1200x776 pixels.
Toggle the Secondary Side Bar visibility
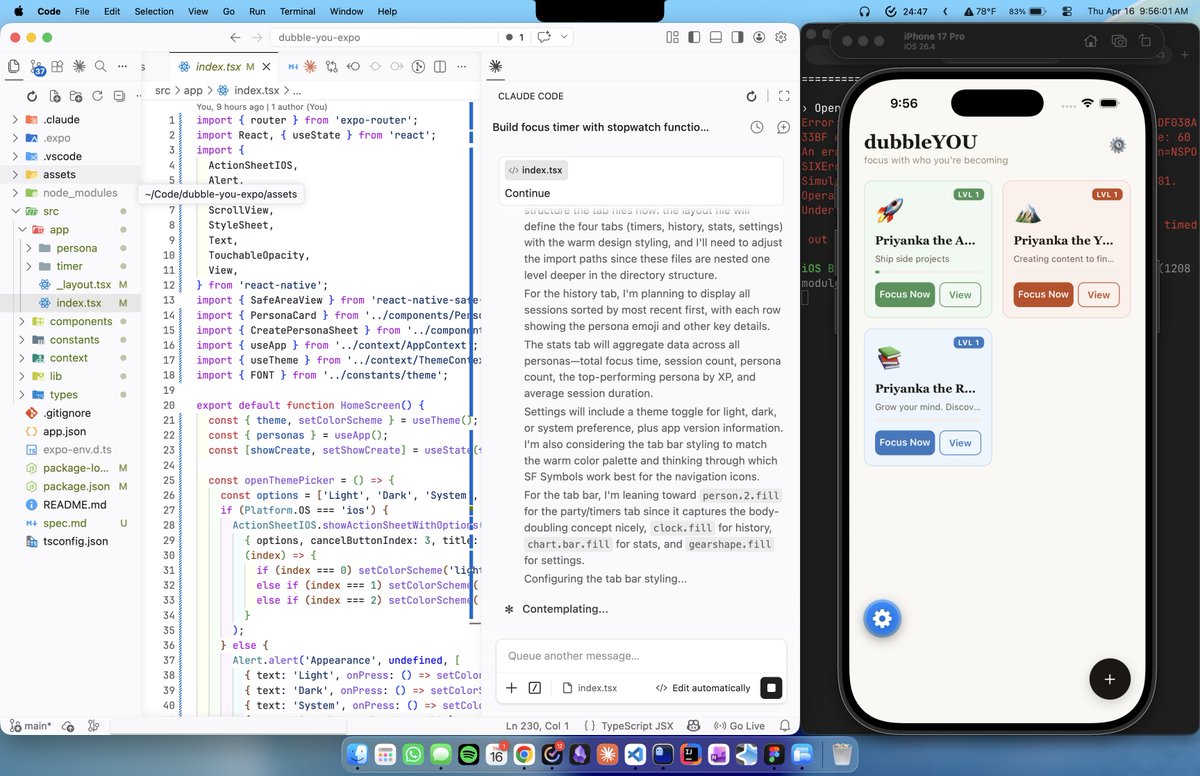738,37
